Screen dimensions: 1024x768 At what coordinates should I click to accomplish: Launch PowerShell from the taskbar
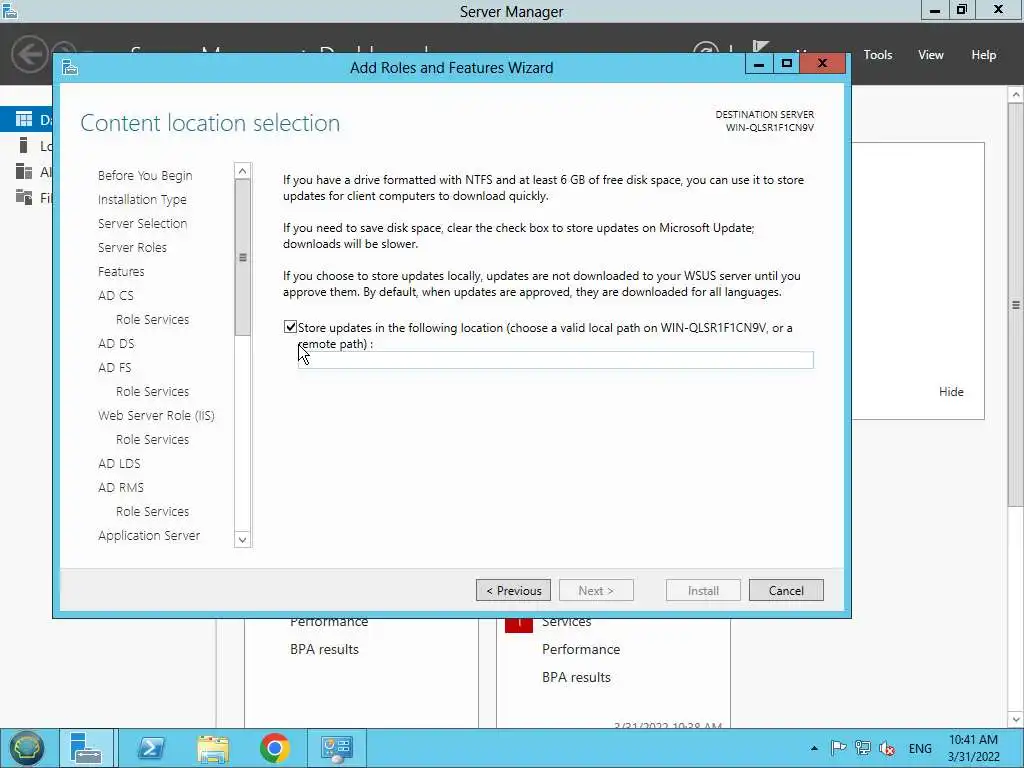click(x=151, y=748)
